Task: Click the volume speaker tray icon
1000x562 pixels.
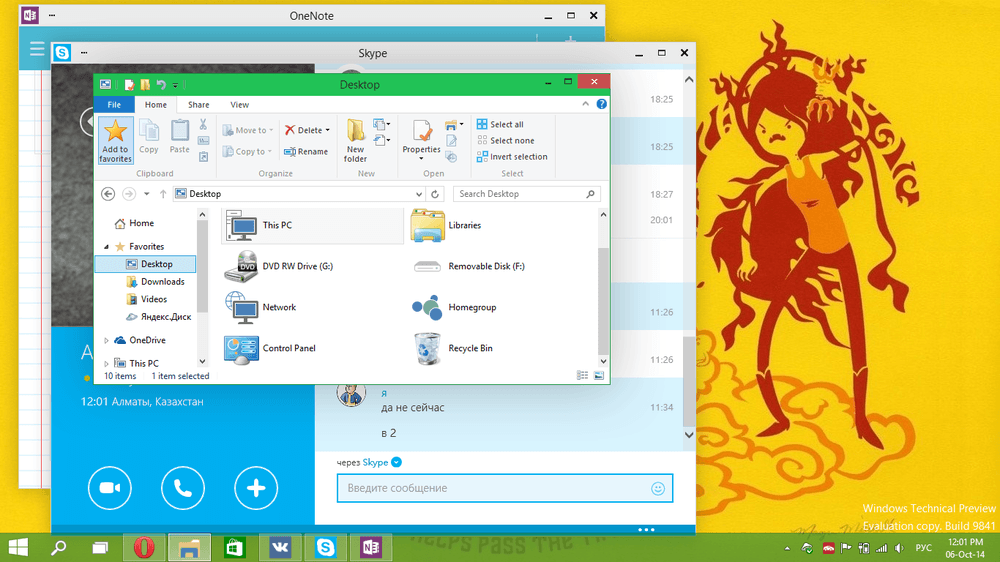Action: pyautogui.click(x=899, y=548)
